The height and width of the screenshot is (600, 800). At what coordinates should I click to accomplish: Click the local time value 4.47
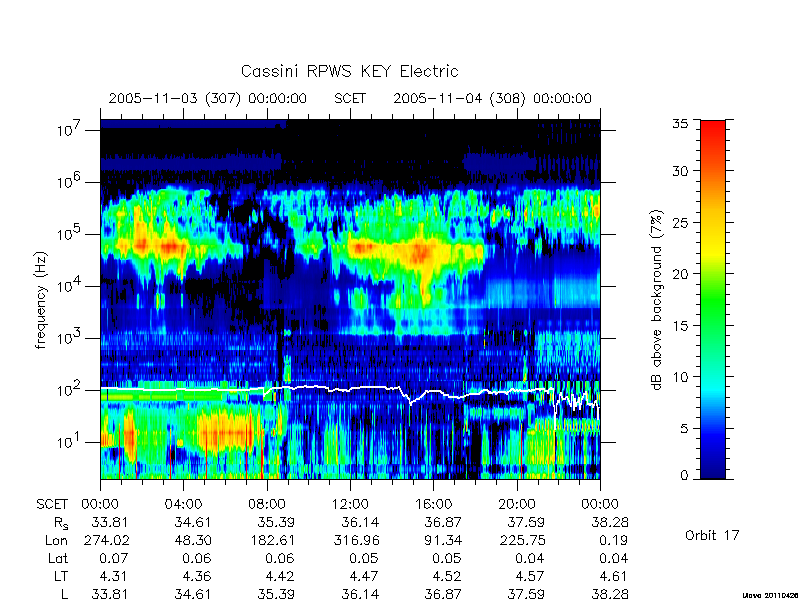[364, 576]
